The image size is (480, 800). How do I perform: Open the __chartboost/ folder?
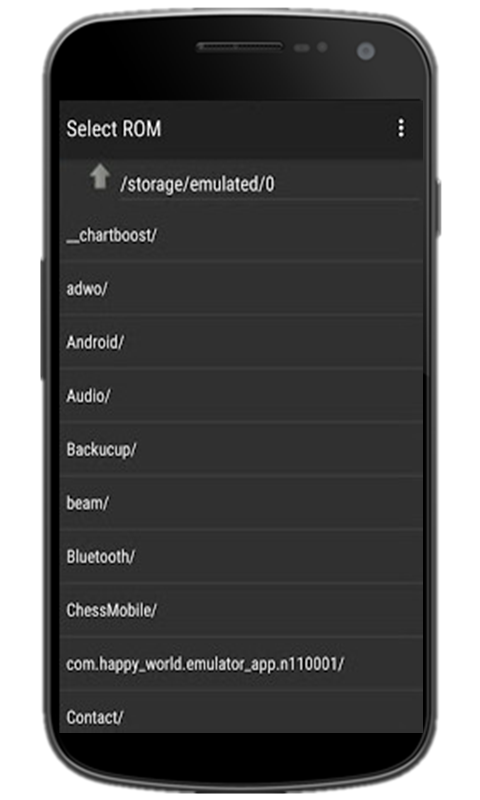click(x=241, y=235)
